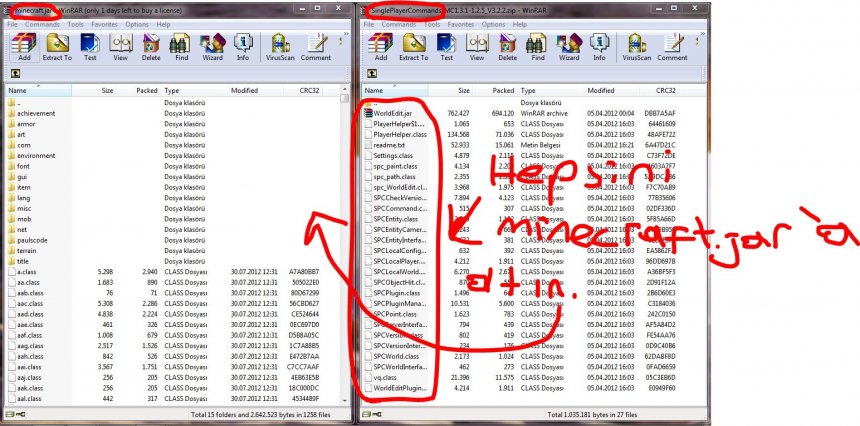Image resolution: width=860 pixels, height=426 pixels.
Task: Click Info icon in minecraft.jar window
Action: tap(243, 47)
